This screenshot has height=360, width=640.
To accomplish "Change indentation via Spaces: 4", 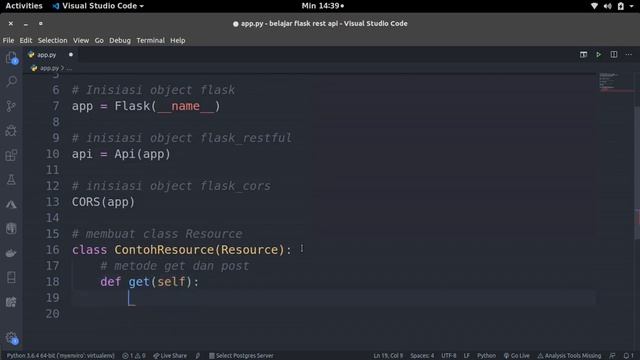I will (x=422, y=356).
